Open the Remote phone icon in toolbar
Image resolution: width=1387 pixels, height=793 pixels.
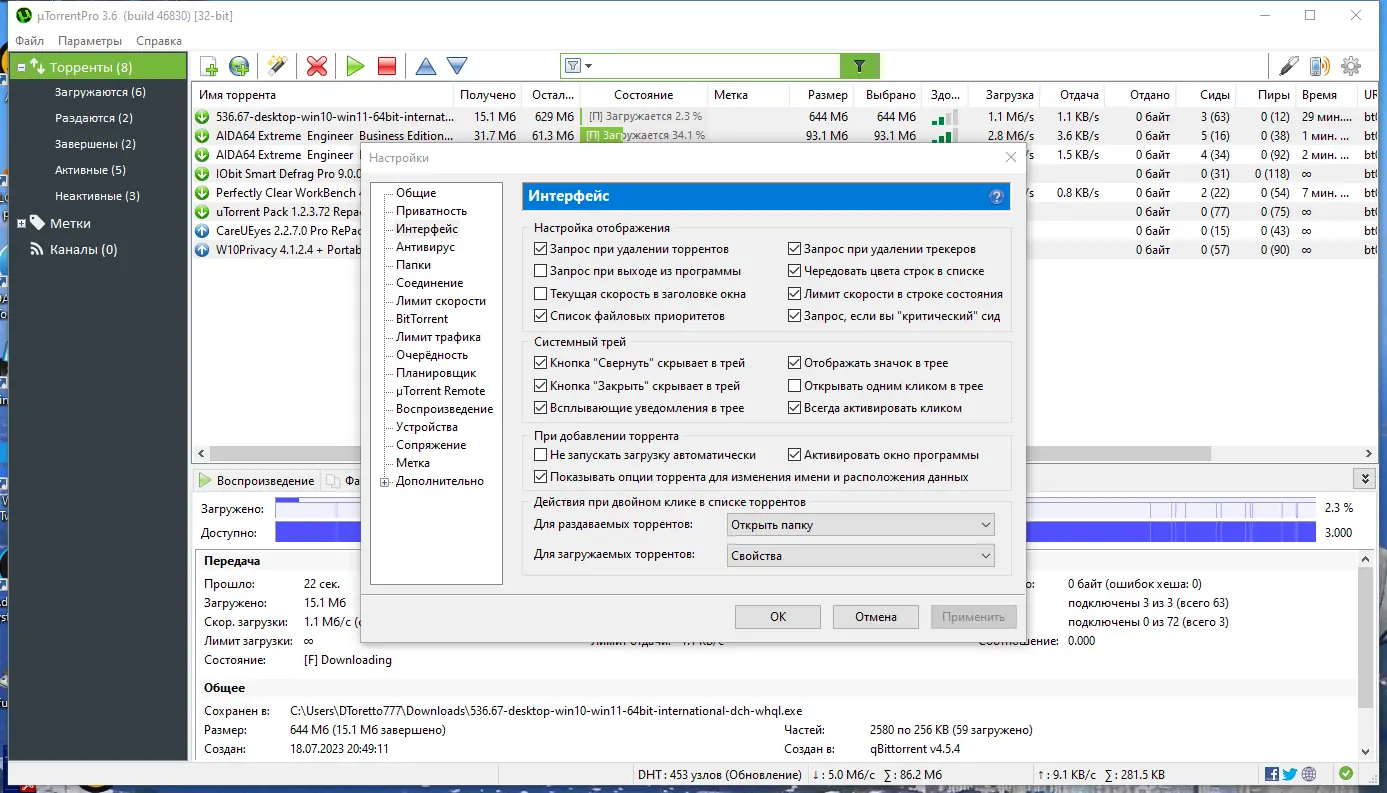point(1320,66)
